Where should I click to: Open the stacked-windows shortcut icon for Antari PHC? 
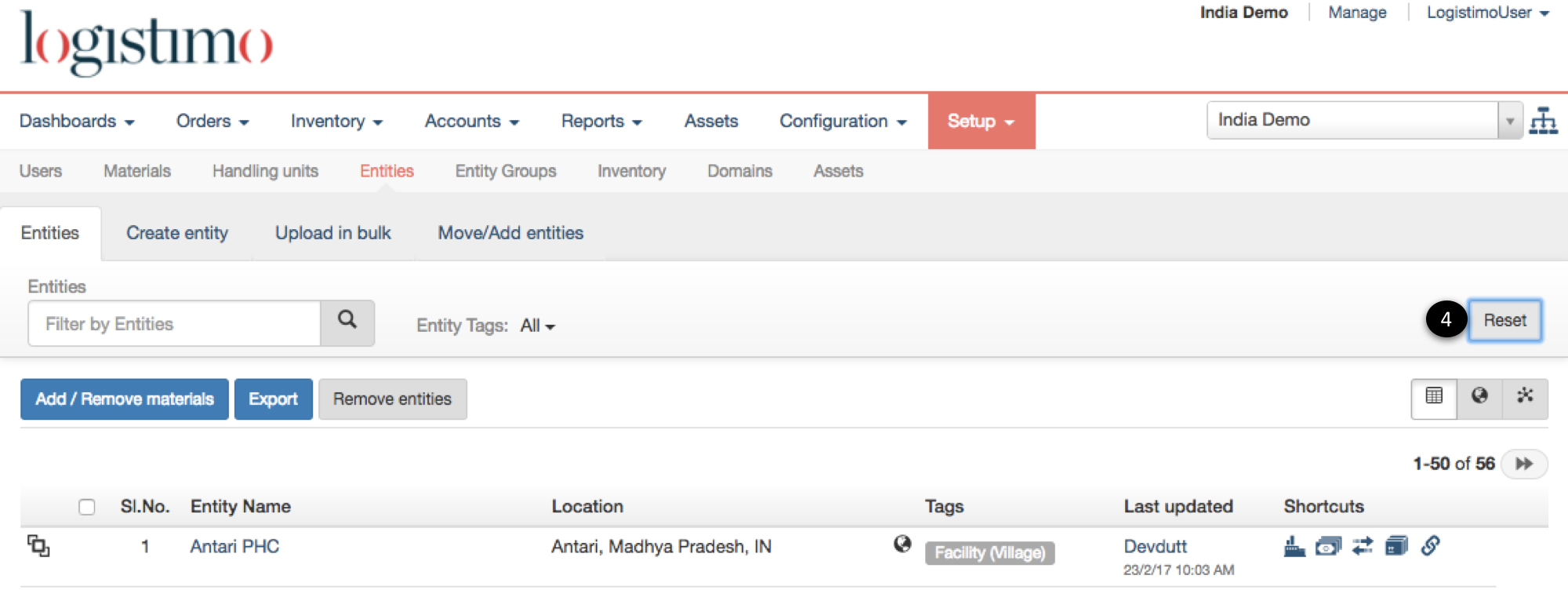coord(1396,545)
